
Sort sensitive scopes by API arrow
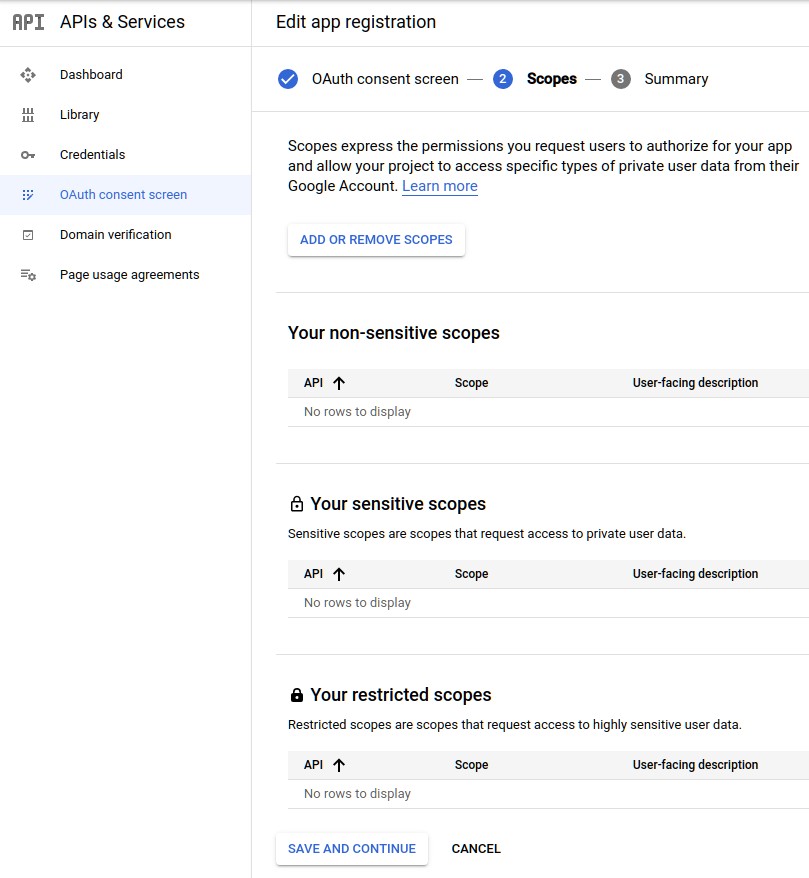coord(339,574)
